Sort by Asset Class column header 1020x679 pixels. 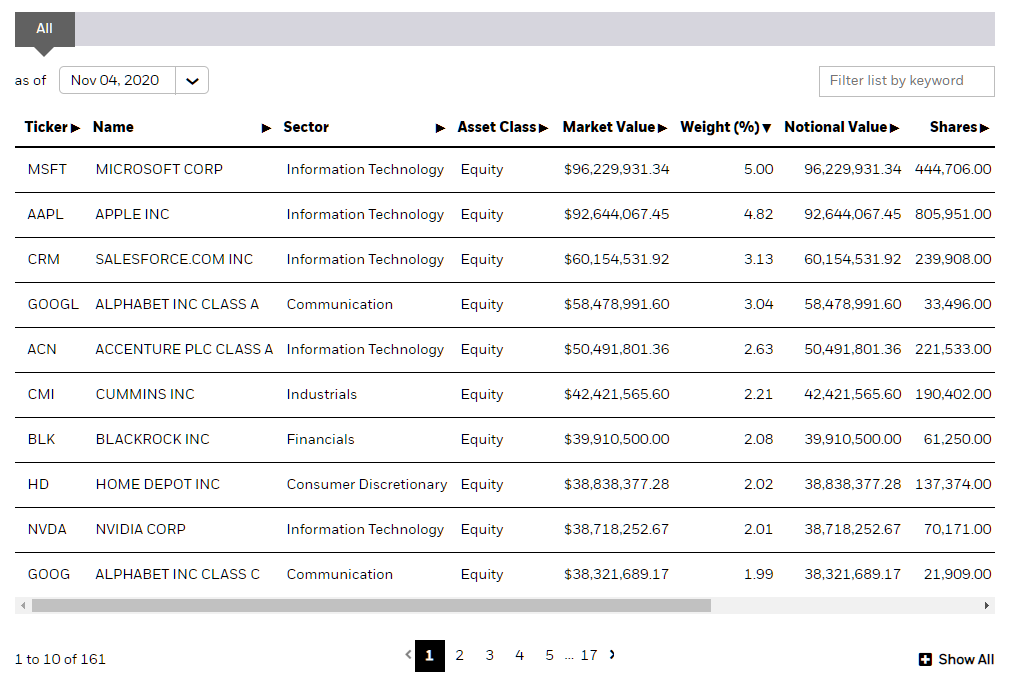503,127
